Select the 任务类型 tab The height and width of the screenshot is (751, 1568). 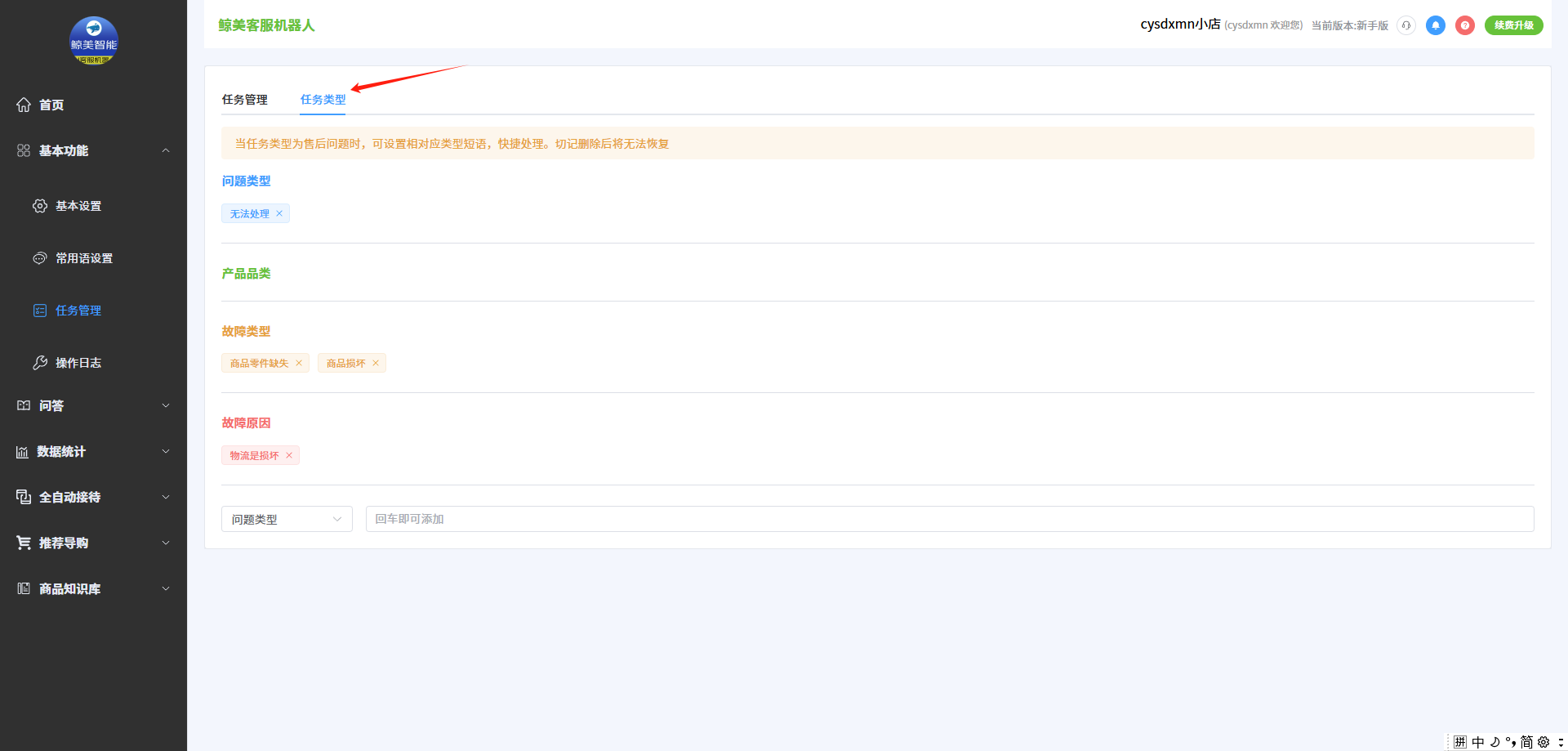[x=323, y=100]
